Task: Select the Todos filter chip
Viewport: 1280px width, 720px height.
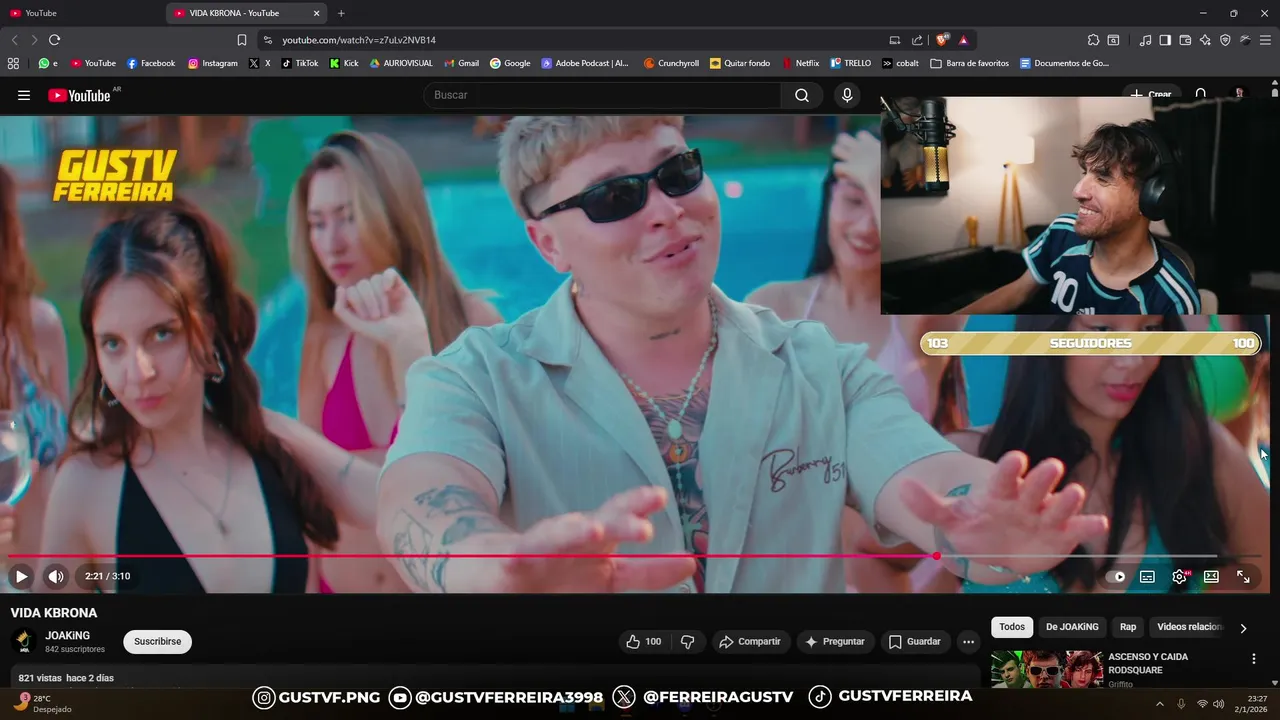Action: coord(1012,627)
